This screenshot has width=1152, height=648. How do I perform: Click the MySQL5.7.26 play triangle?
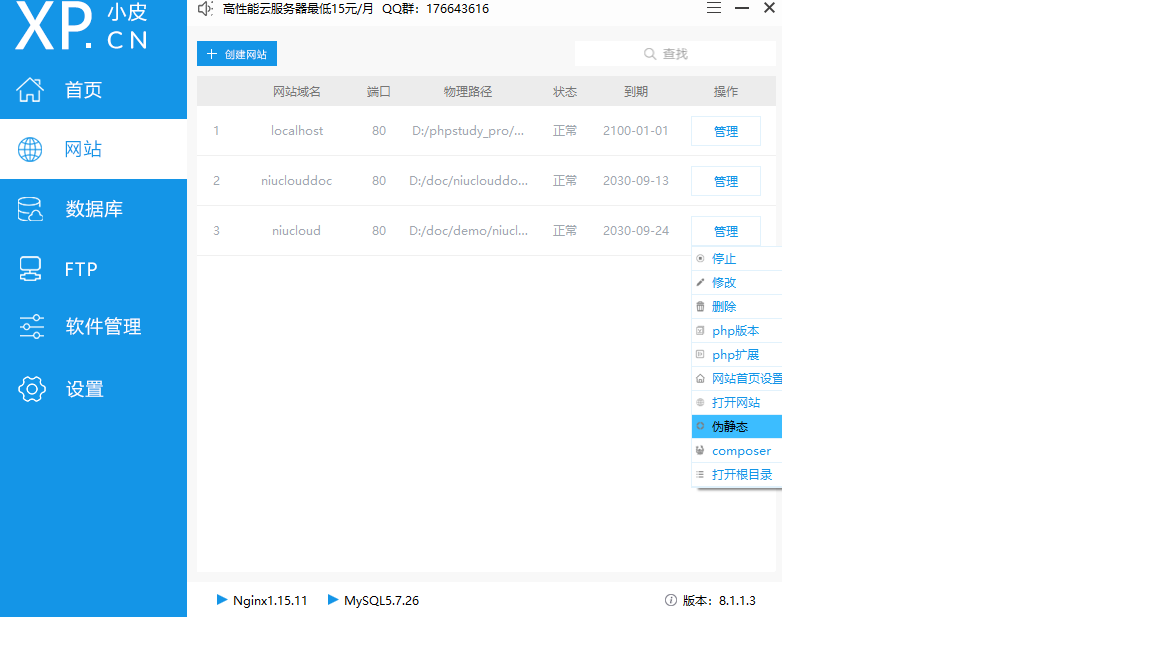click(x=333, y=600)
